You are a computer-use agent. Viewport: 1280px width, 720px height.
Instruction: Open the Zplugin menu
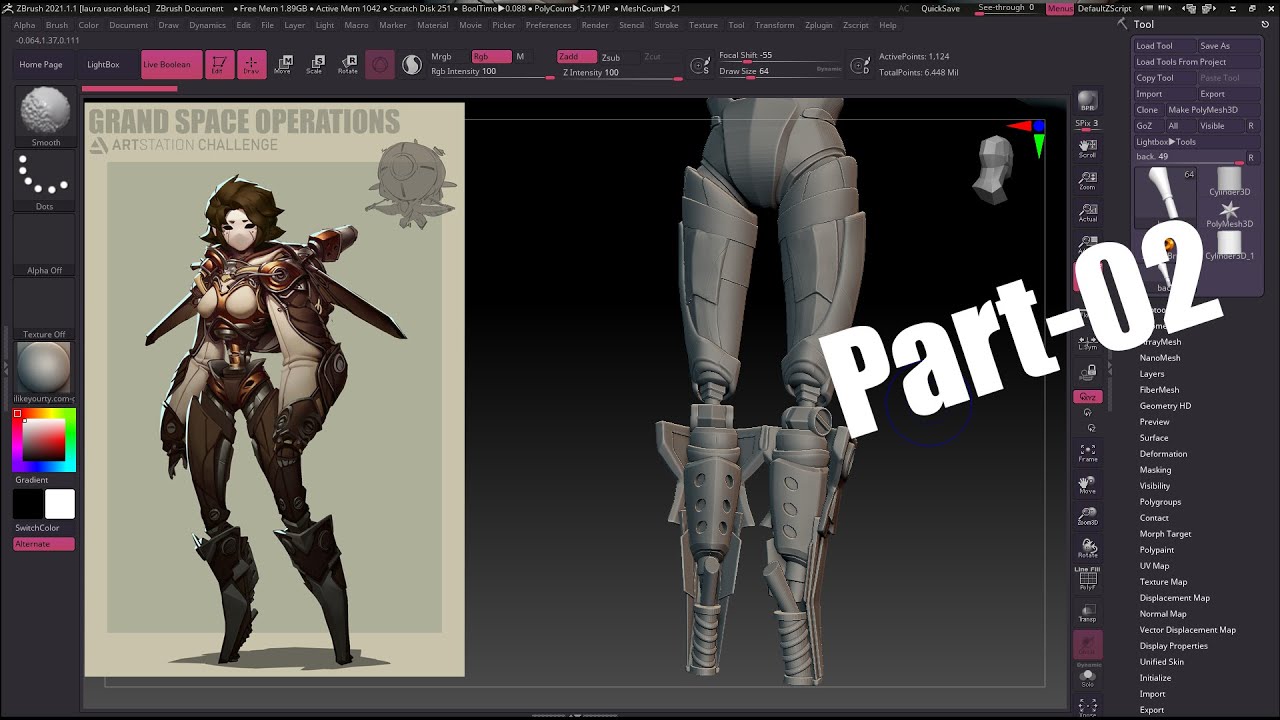[x=818, y=25]
